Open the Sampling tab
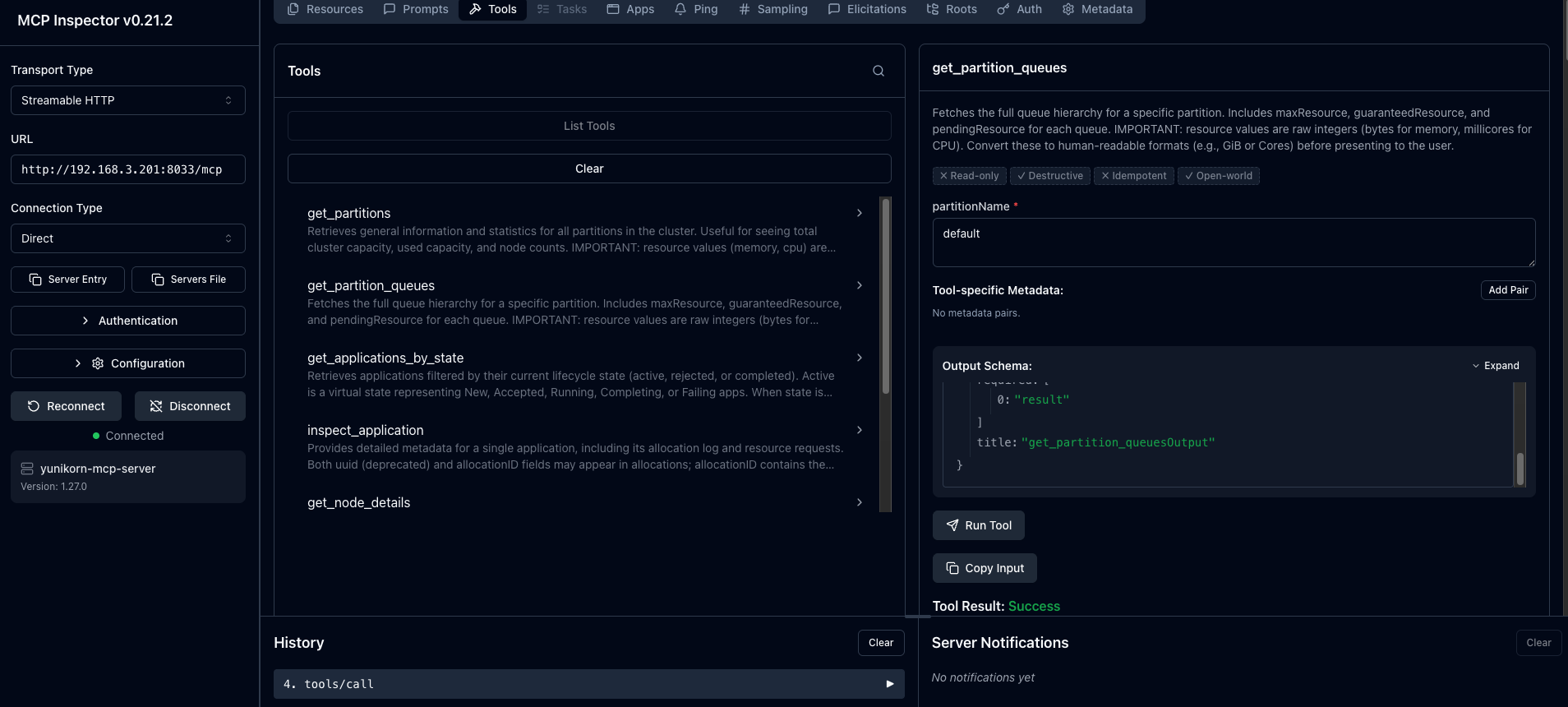The image size is (1568, 707). 773,9
